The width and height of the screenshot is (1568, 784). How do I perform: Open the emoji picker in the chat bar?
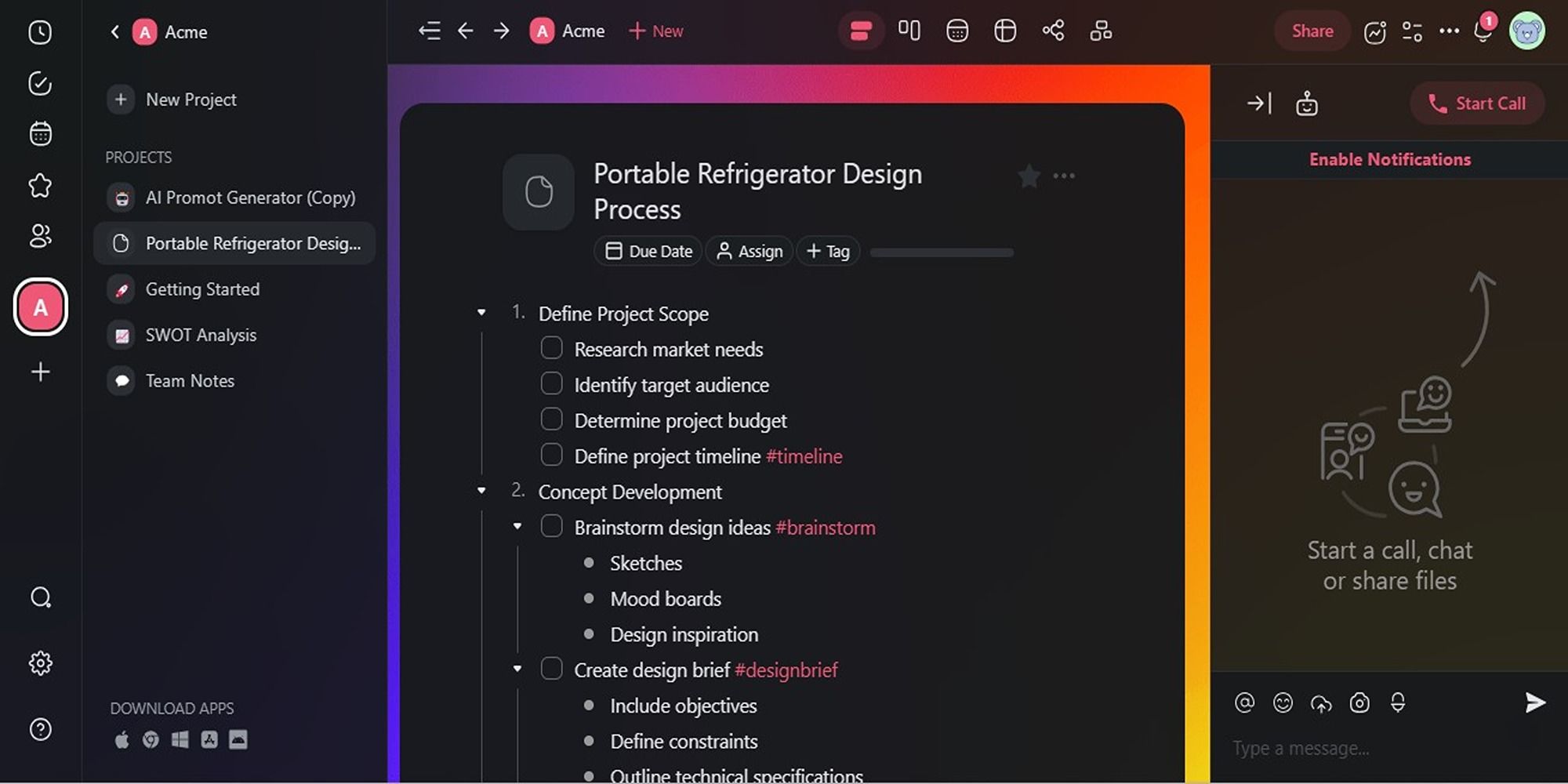(1283, 703)
